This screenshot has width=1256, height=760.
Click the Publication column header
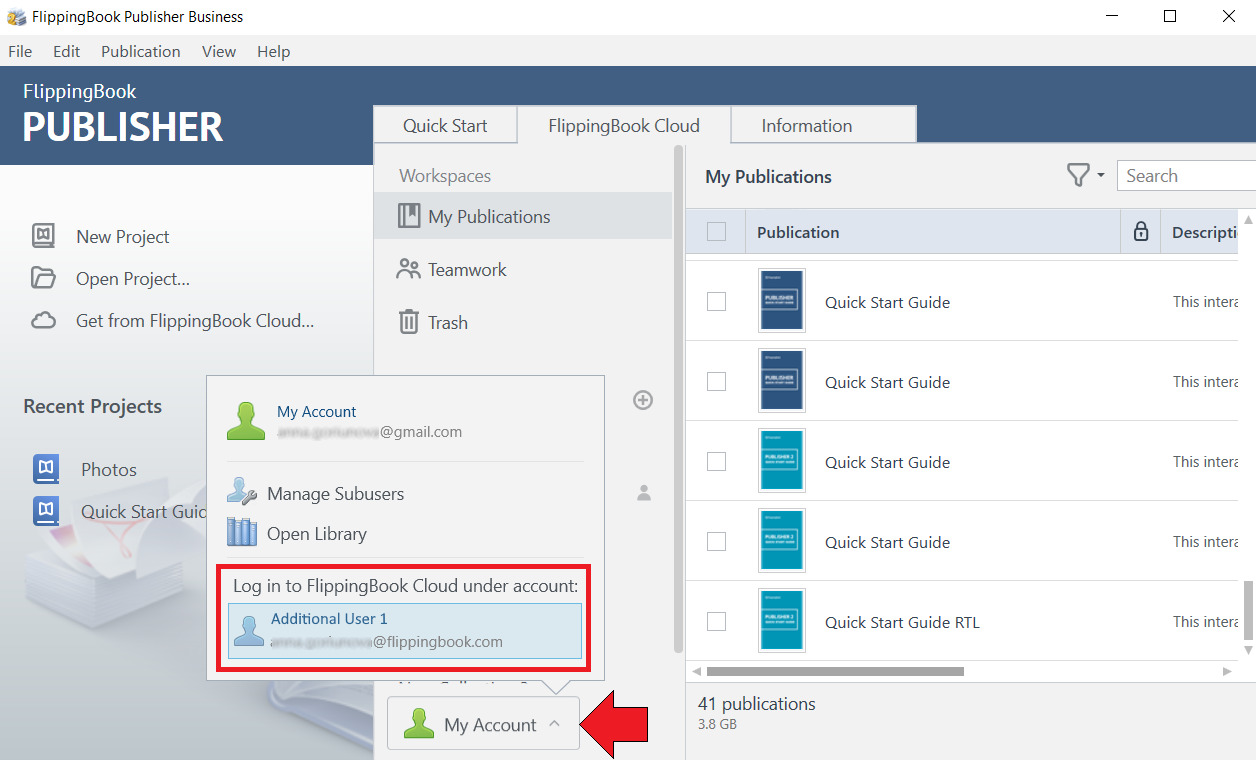pos(932,232)
